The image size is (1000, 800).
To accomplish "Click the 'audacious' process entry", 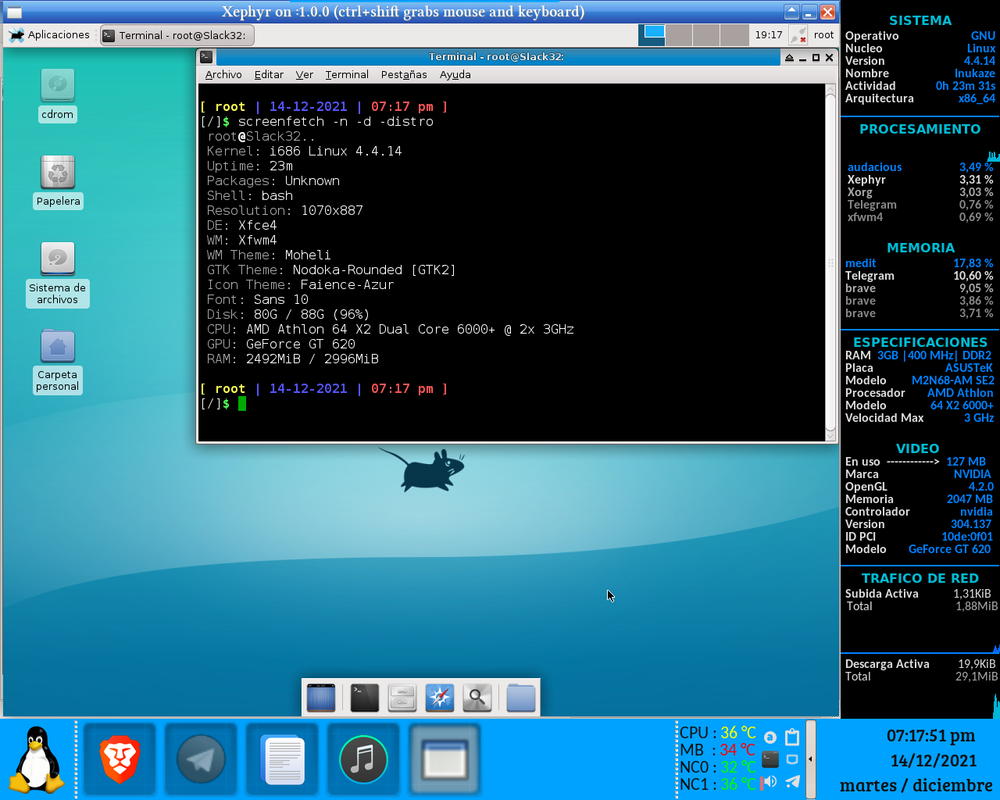I will (874, 167).
